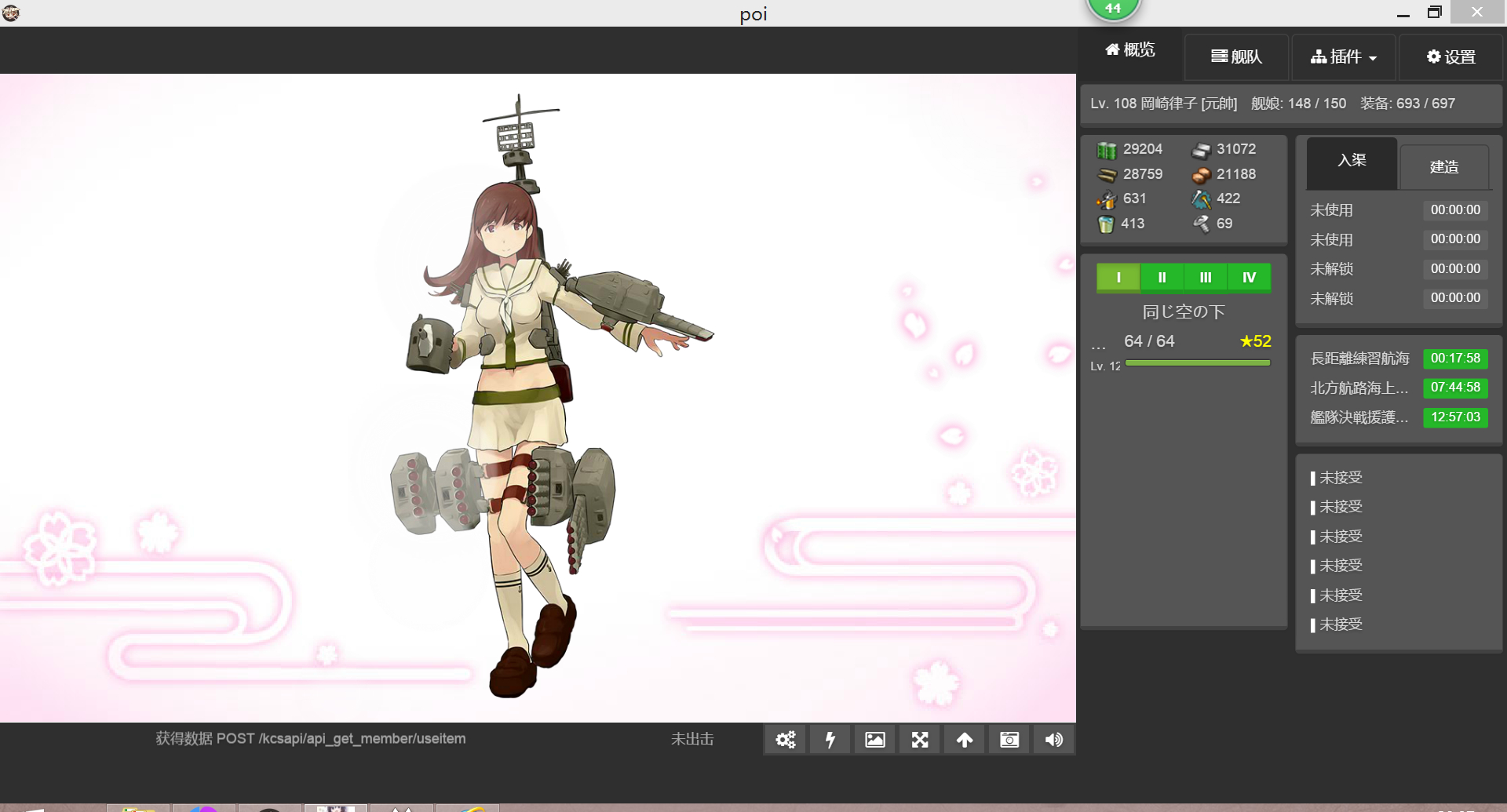Select fleet I button

(1118, 277)
